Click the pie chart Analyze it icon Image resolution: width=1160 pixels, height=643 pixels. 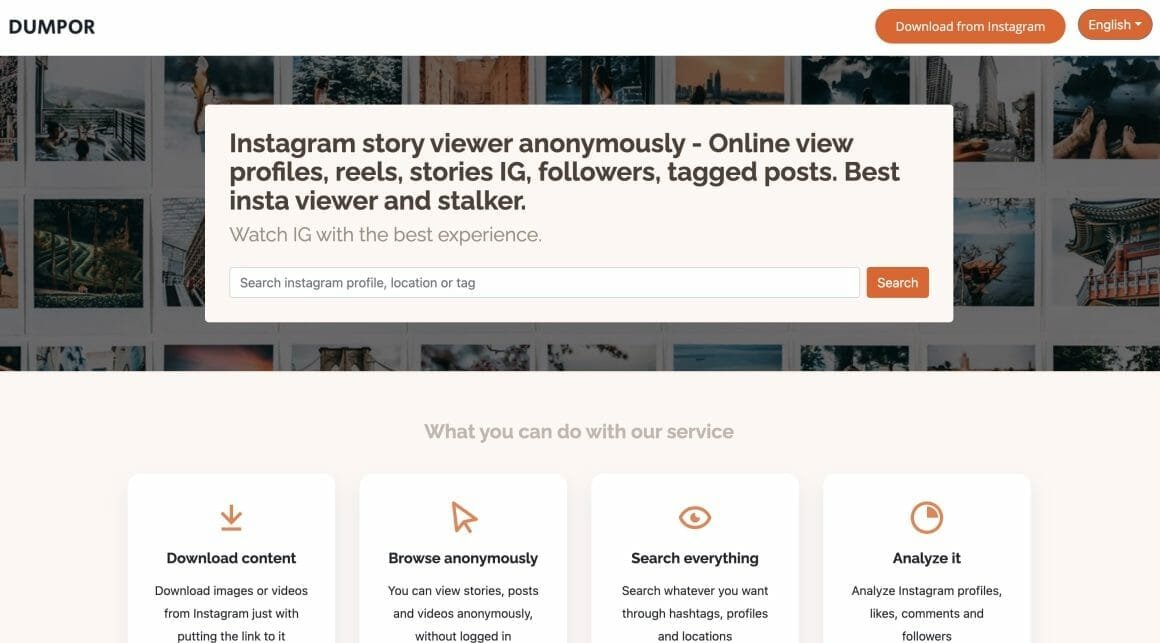926,517
